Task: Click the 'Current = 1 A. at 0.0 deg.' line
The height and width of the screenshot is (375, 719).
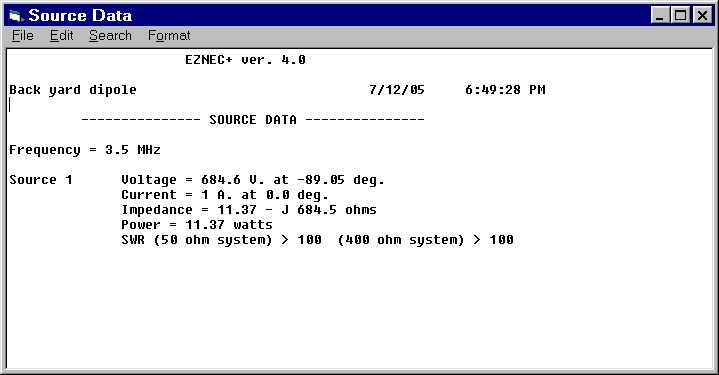Action: tap(225, 195)
